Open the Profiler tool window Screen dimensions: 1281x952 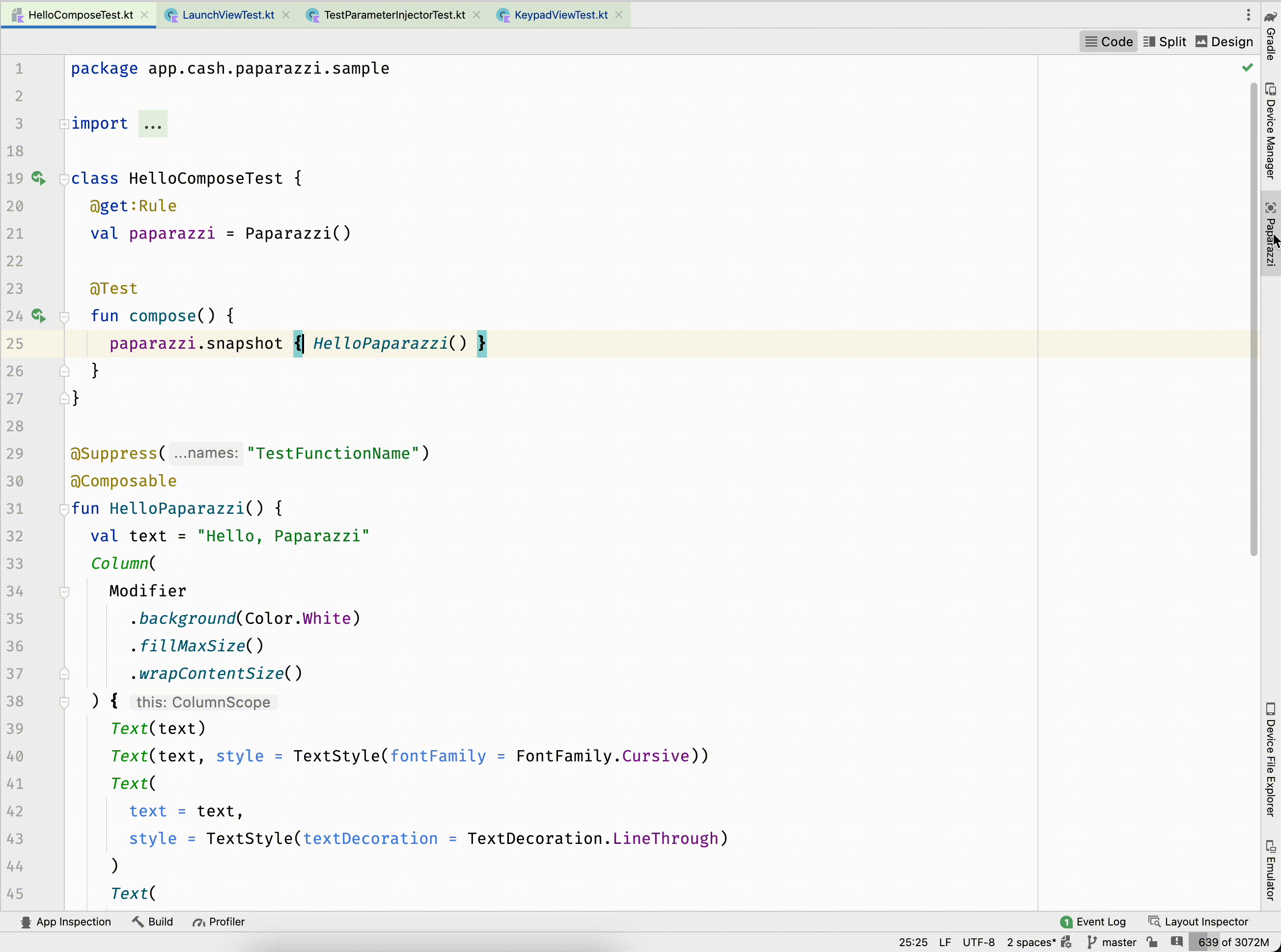coord(219,922)
